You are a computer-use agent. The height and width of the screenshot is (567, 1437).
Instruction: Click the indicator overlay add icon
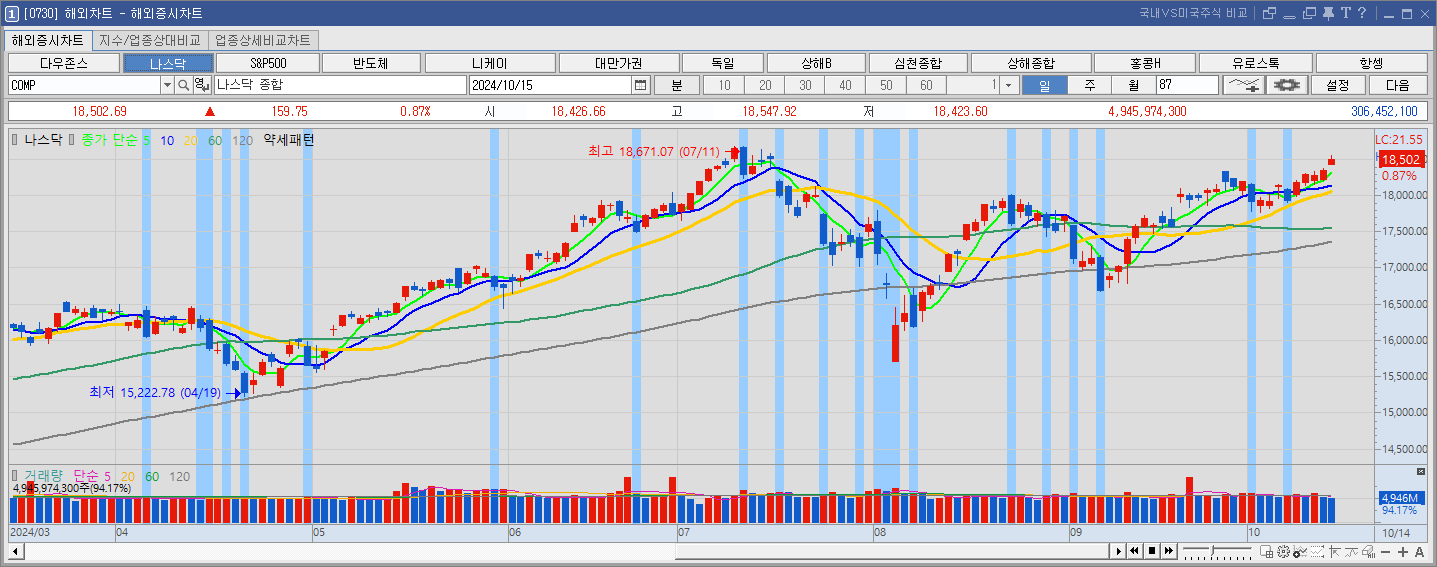point(1243,85)
